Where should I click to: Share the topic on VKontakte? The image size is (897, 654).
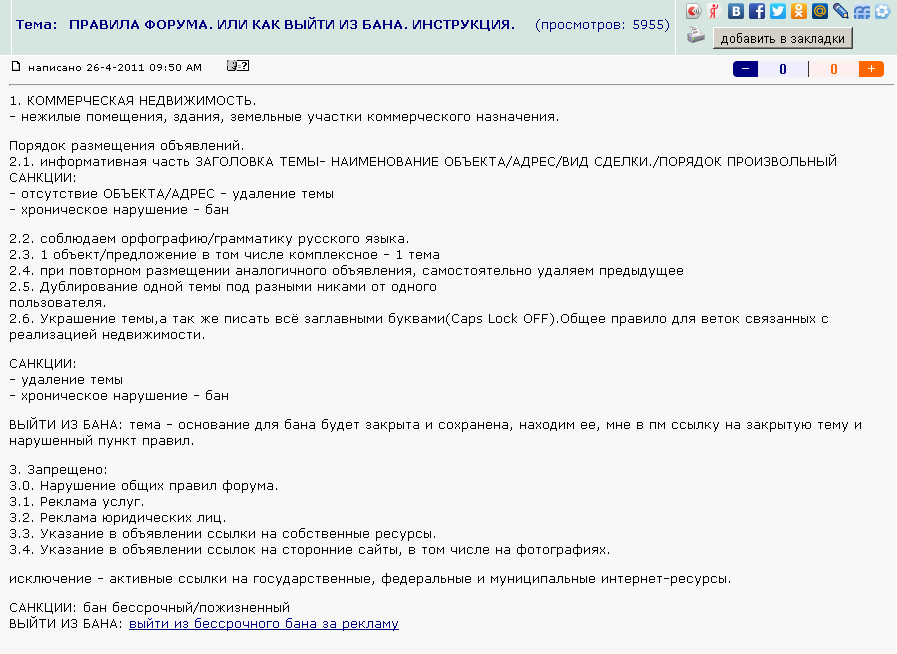click(x=736, y=12)
